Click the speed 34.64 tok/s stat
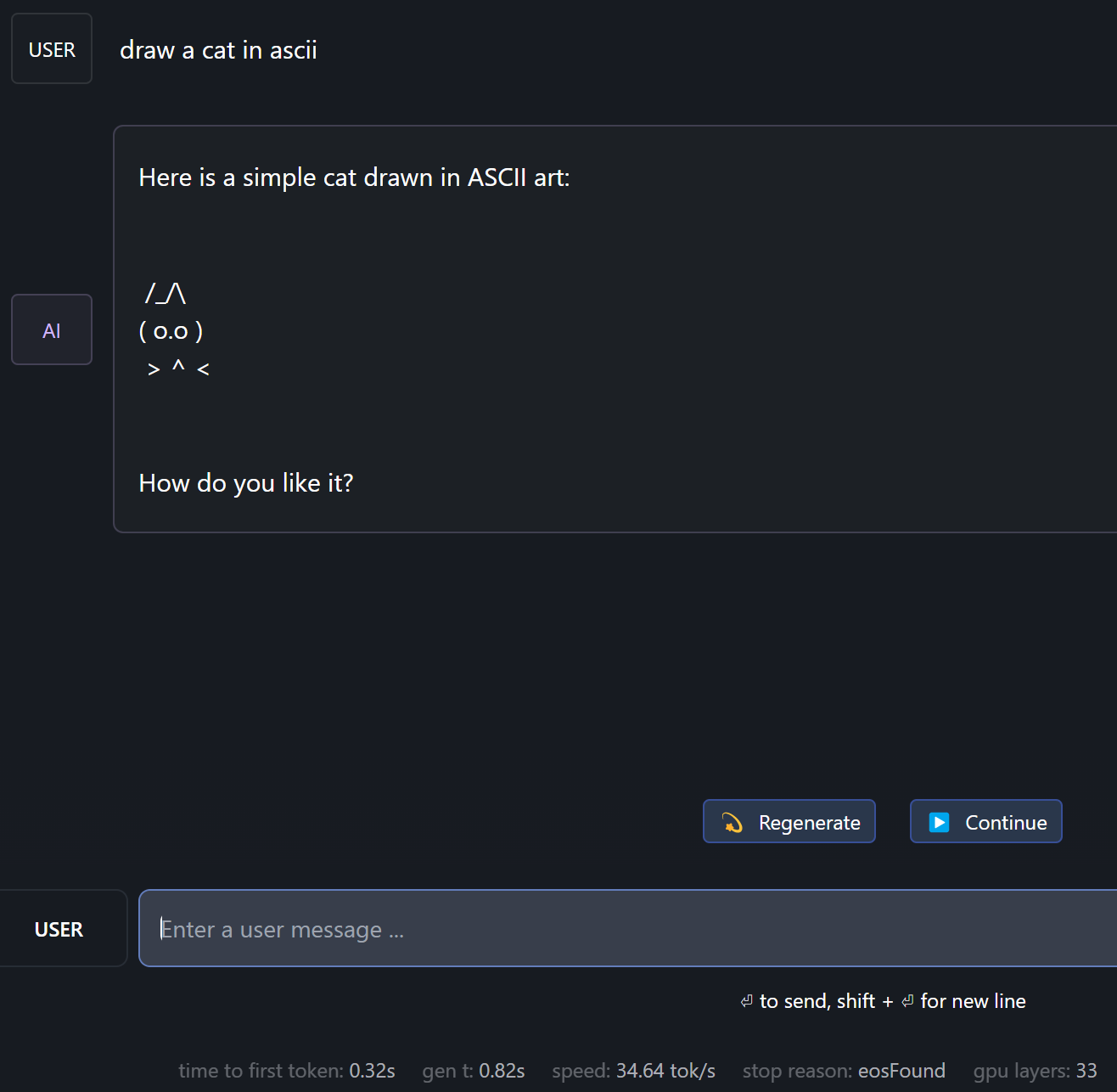Viewport: 1117px width, 1092px height. 633,1070
